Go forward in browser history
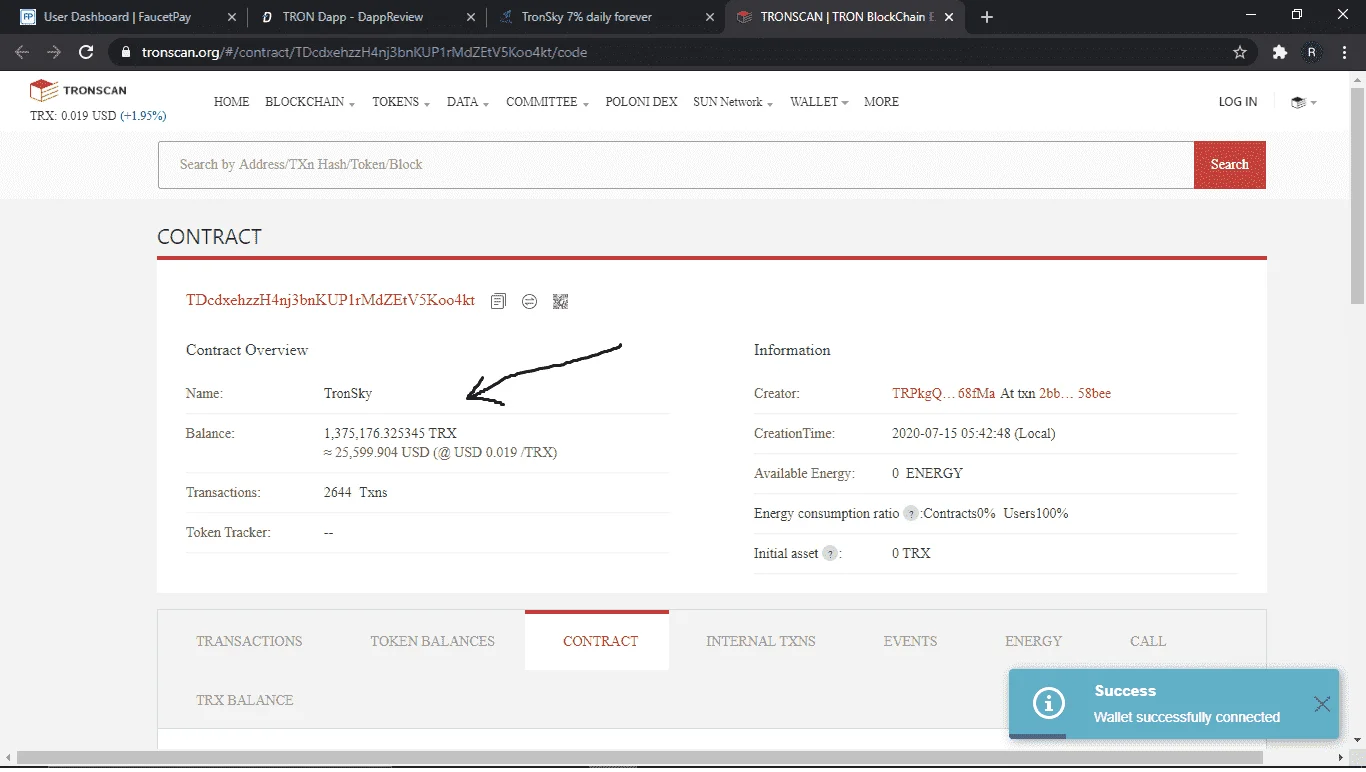The width and height of the screenshot is (1366, 772). 54,52
